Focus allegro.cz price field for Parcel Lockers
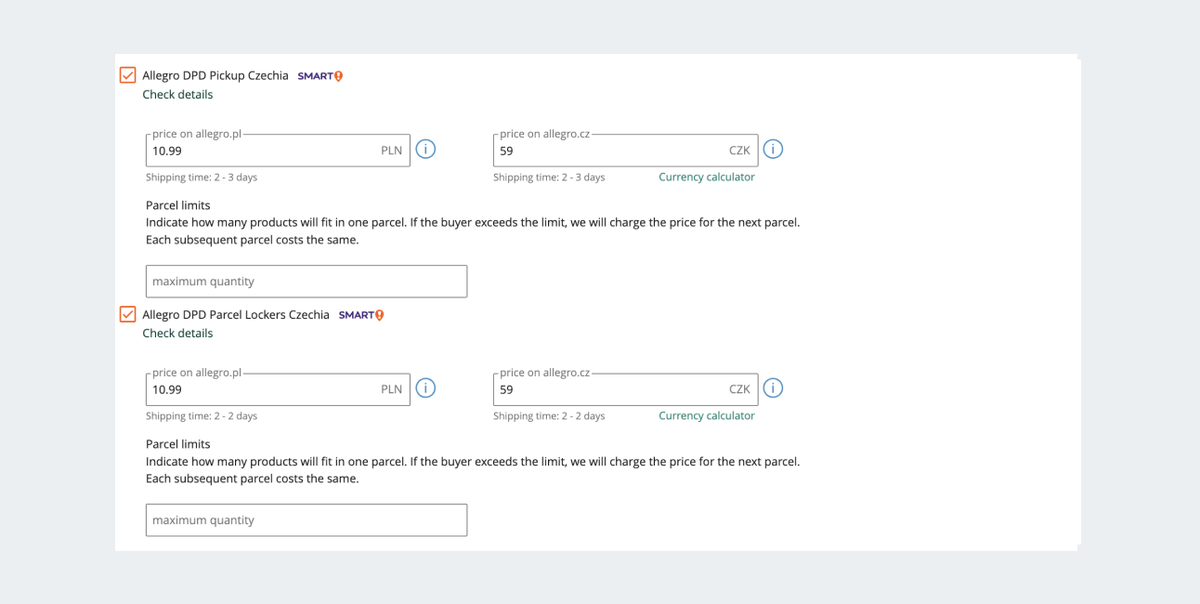 (x=626, y=389)
